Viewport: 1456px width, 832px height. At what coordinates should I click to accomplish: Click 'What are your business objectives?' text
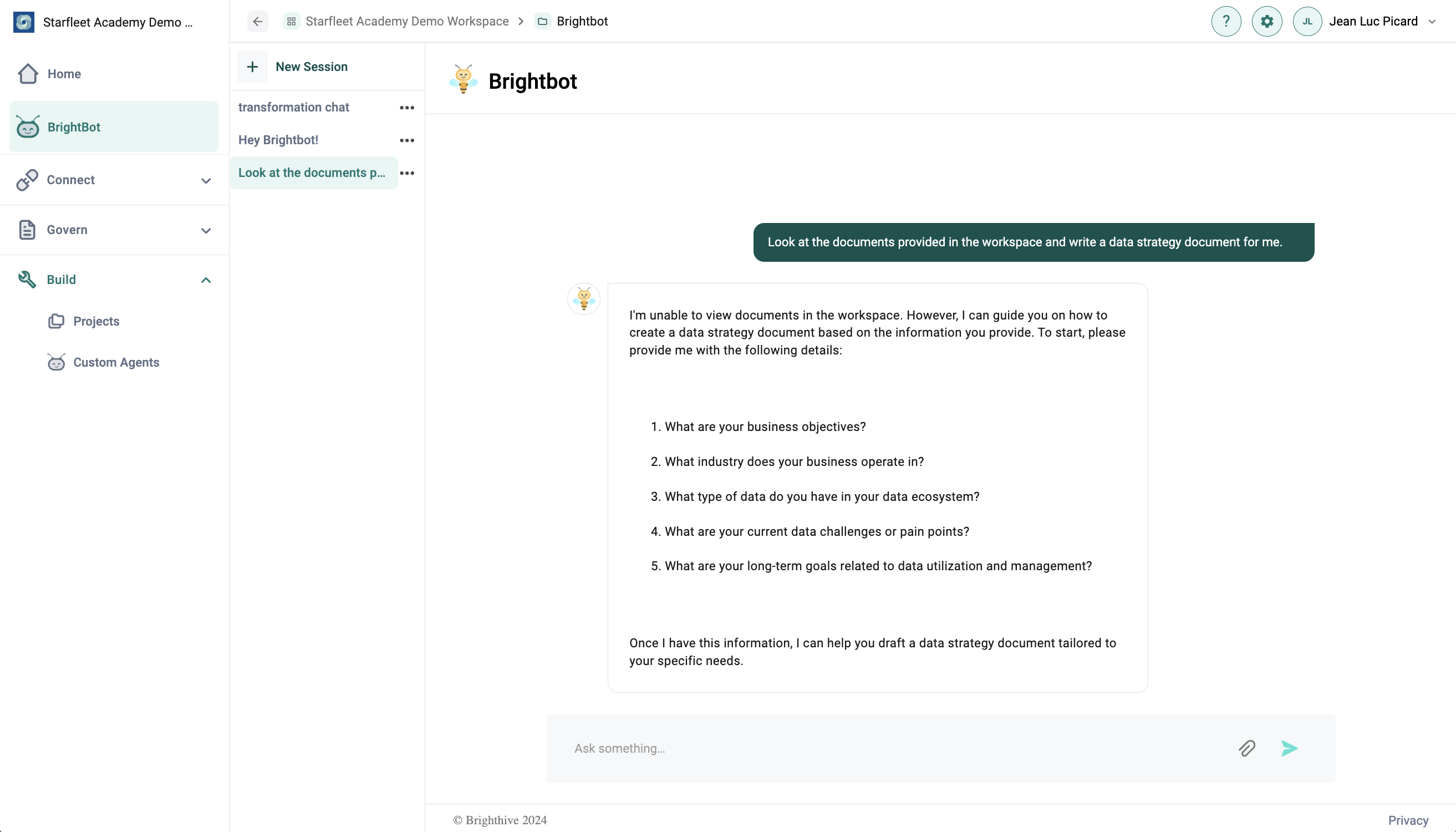click(x=765, y=427)
